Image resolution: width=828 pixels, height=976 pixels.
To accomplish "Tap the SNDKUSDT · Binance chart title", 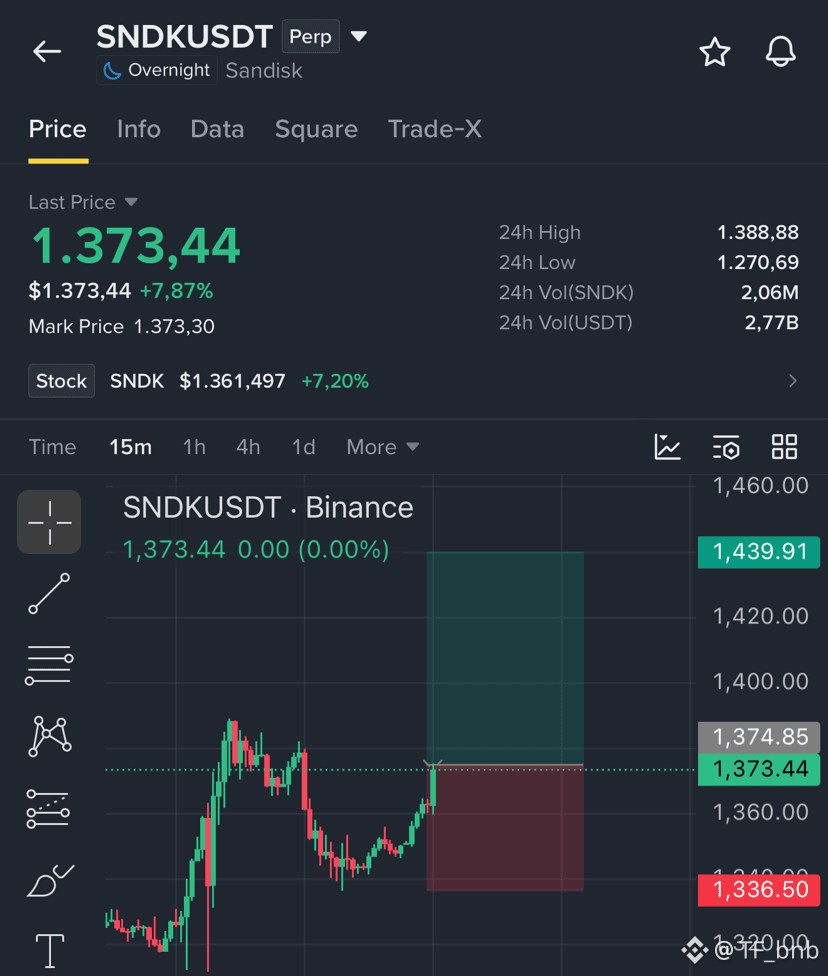I will [268, 507].
